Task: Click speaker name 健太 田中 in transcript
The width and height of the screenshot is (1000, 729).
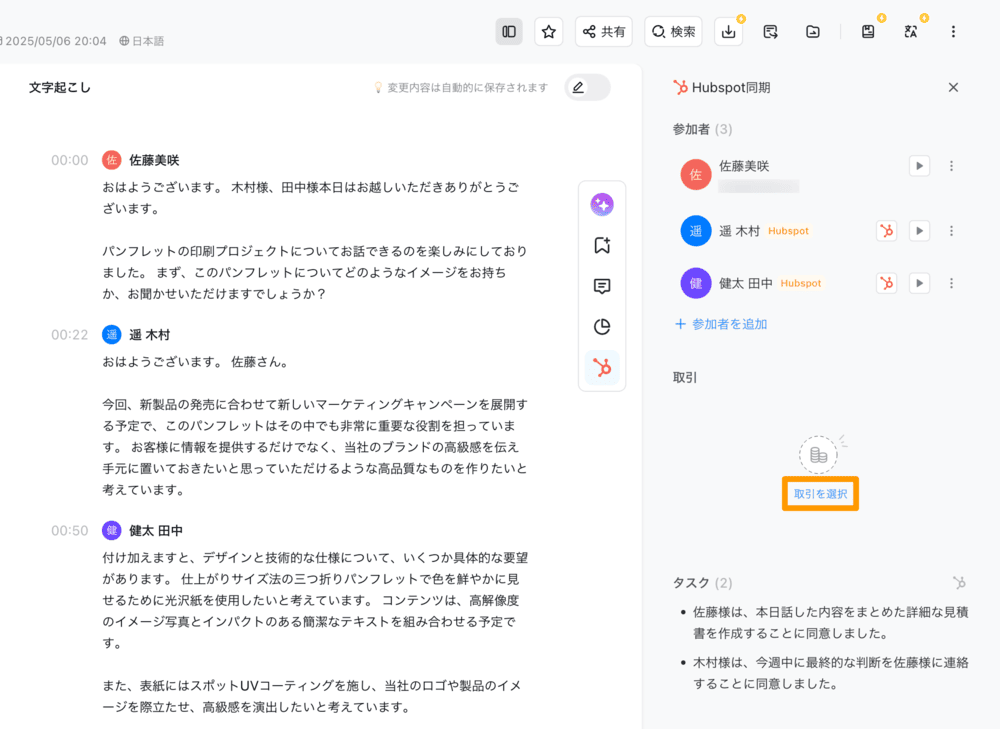Action: coord(156,531)
